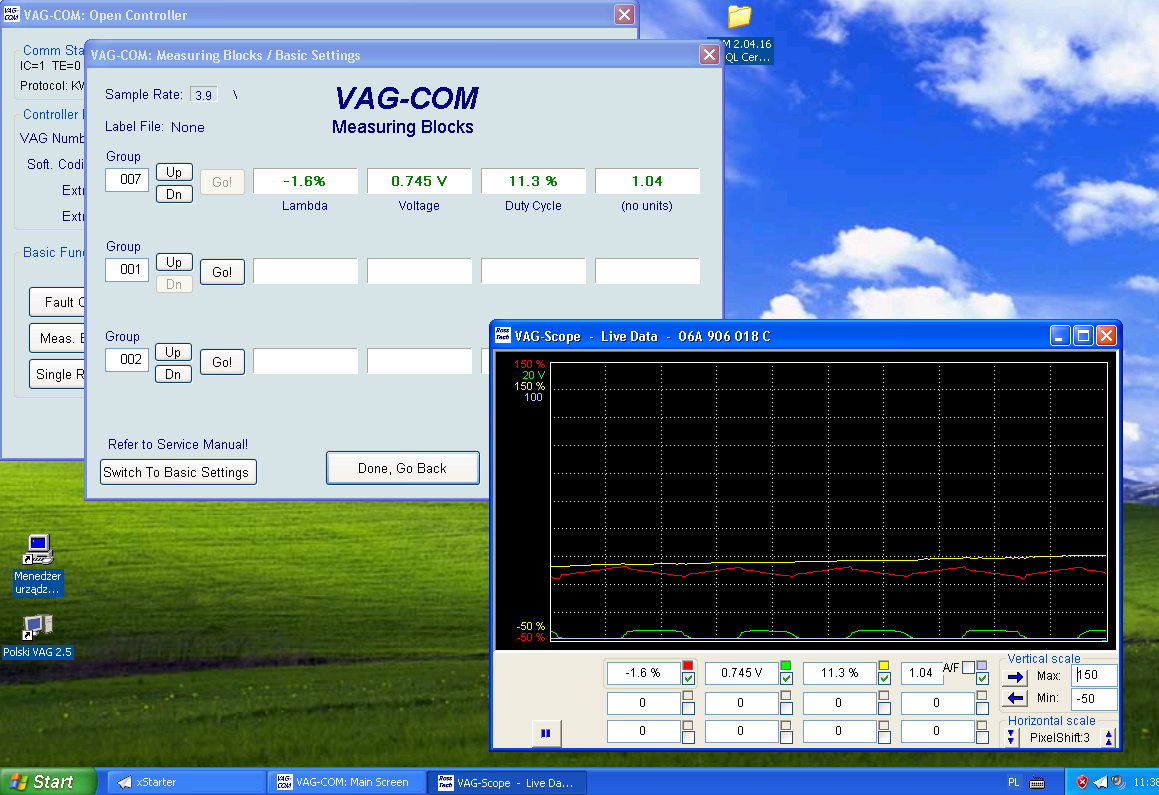Click the VAG-Scope window title icon
The width and height of the screenshot is (1159, 795).
(x=503, y=336)
